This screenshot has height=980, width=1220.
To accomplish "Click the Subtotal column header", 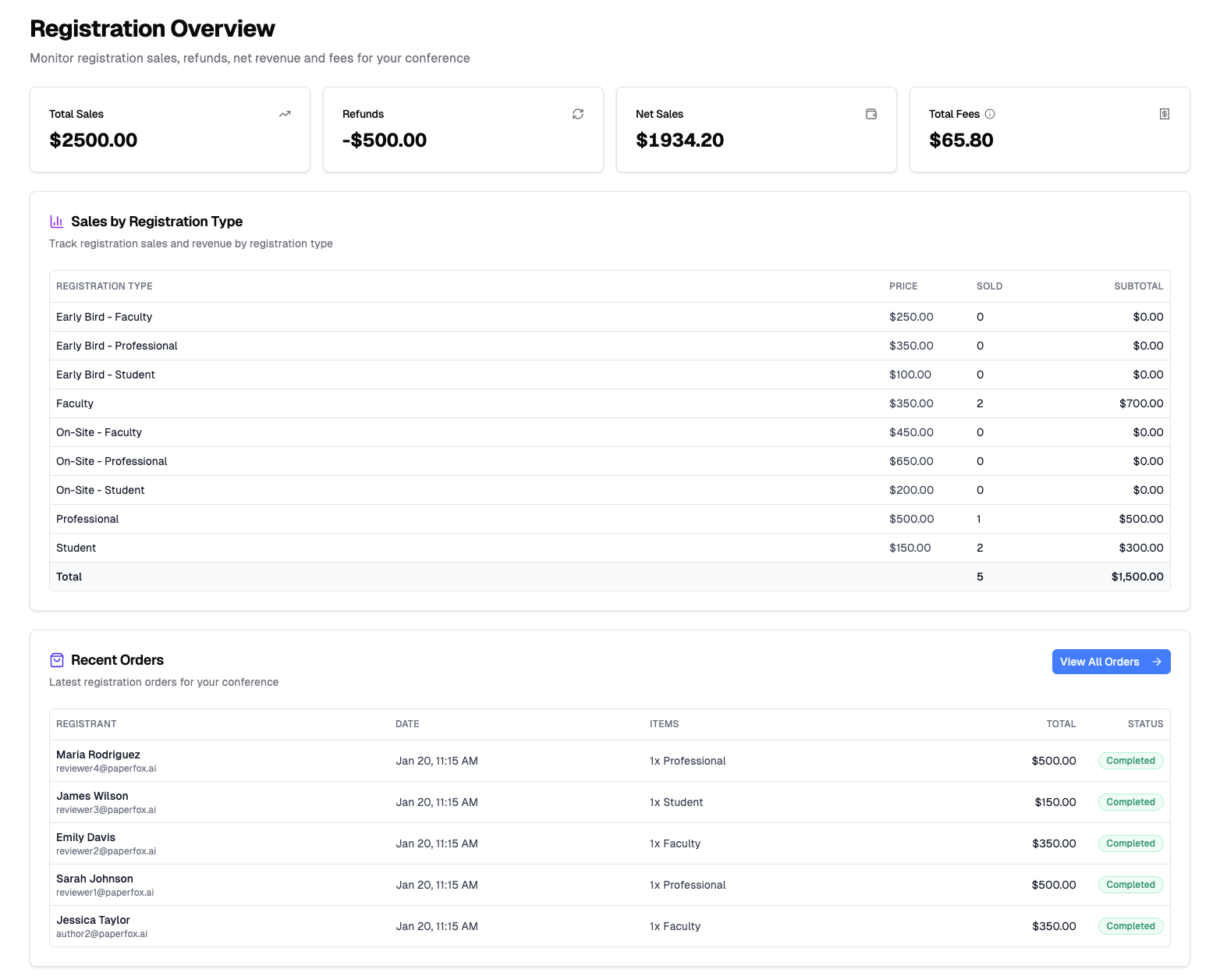I will [1138, 286].
